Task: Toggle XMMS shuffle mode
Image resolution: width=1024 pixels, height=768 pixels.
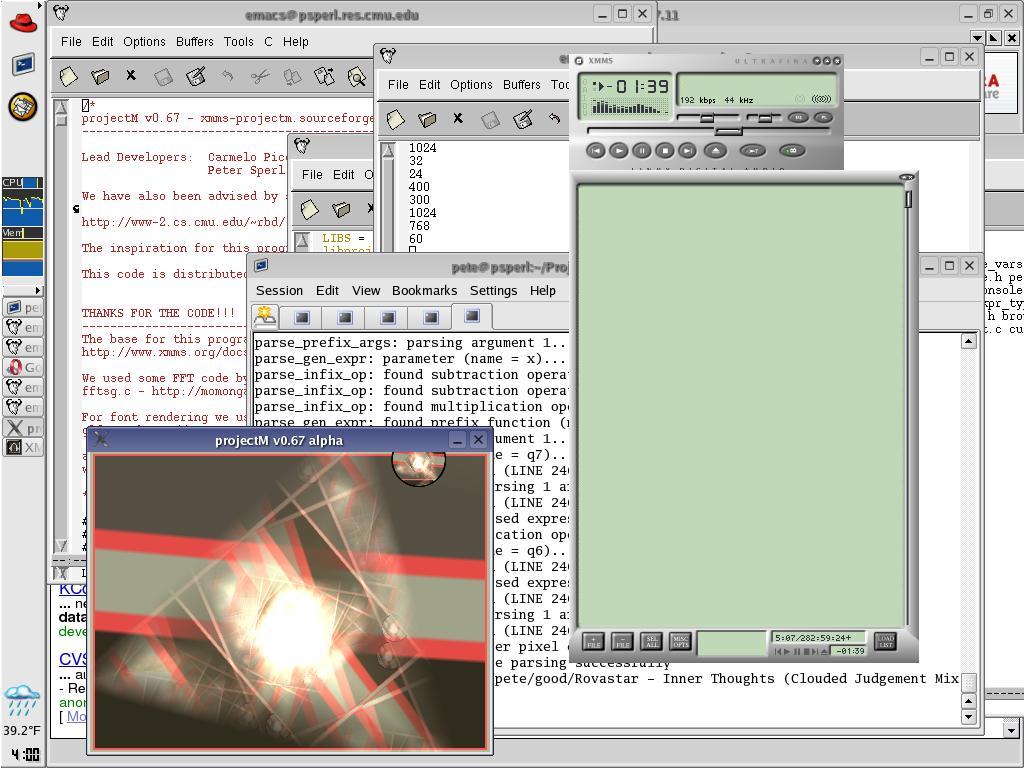Action: point(752,150)
